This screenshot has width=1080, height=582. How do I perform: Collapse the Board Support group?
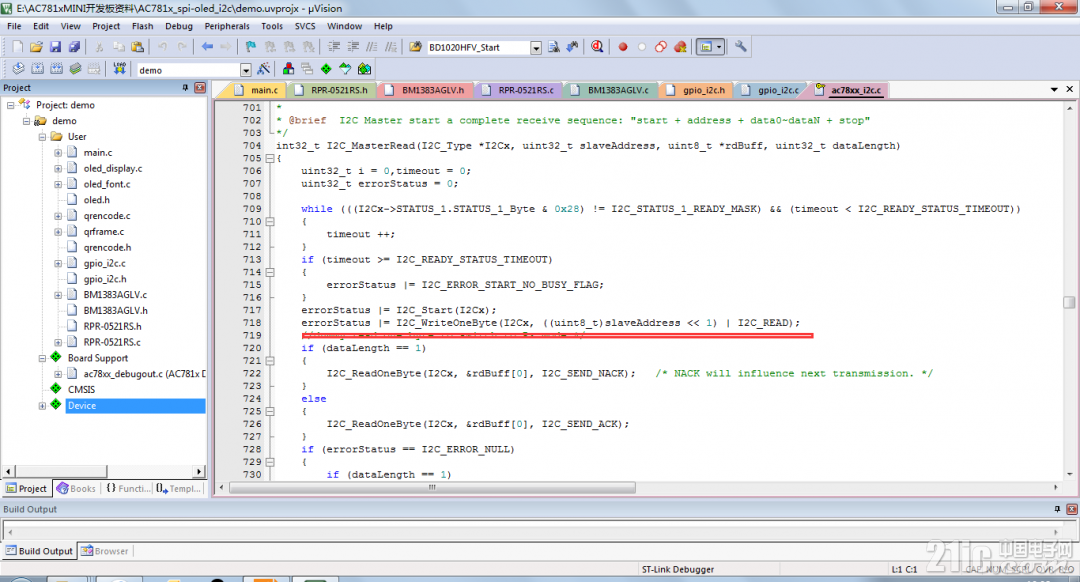pyautogui.click(x=42, y=358)
